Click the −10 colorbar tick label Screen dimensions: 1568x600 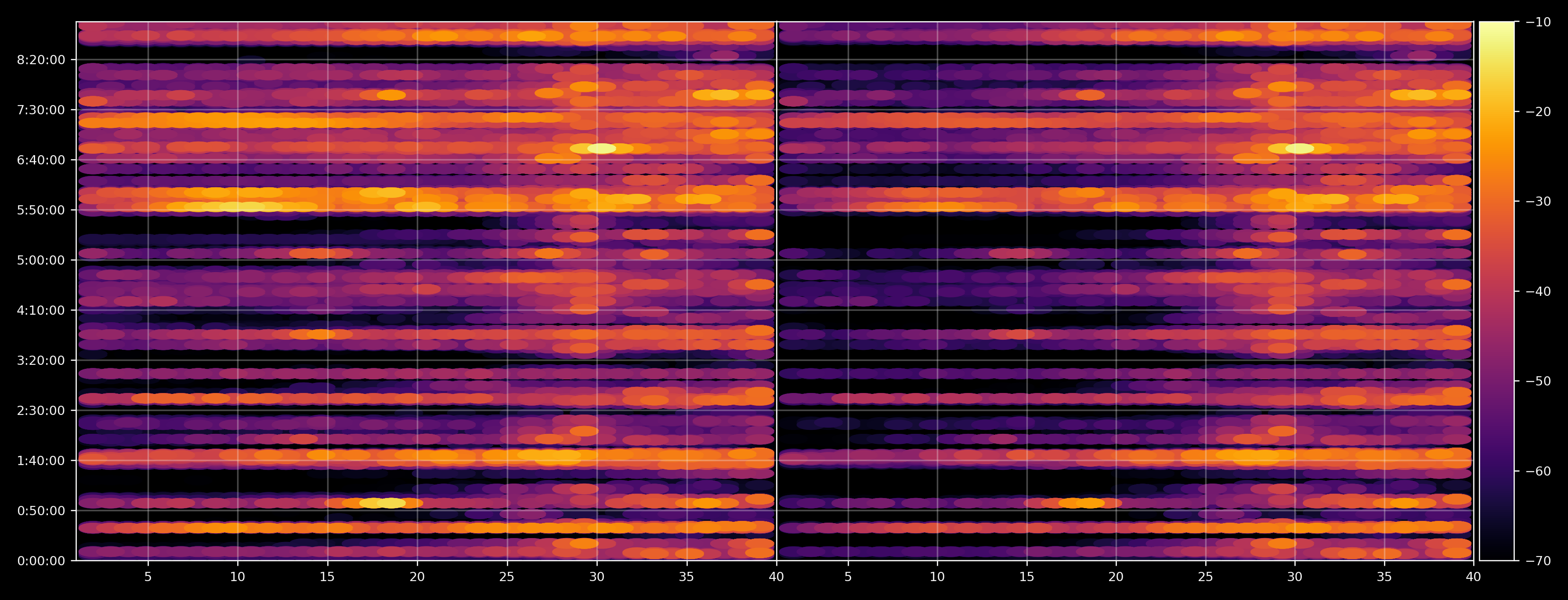1539,22
